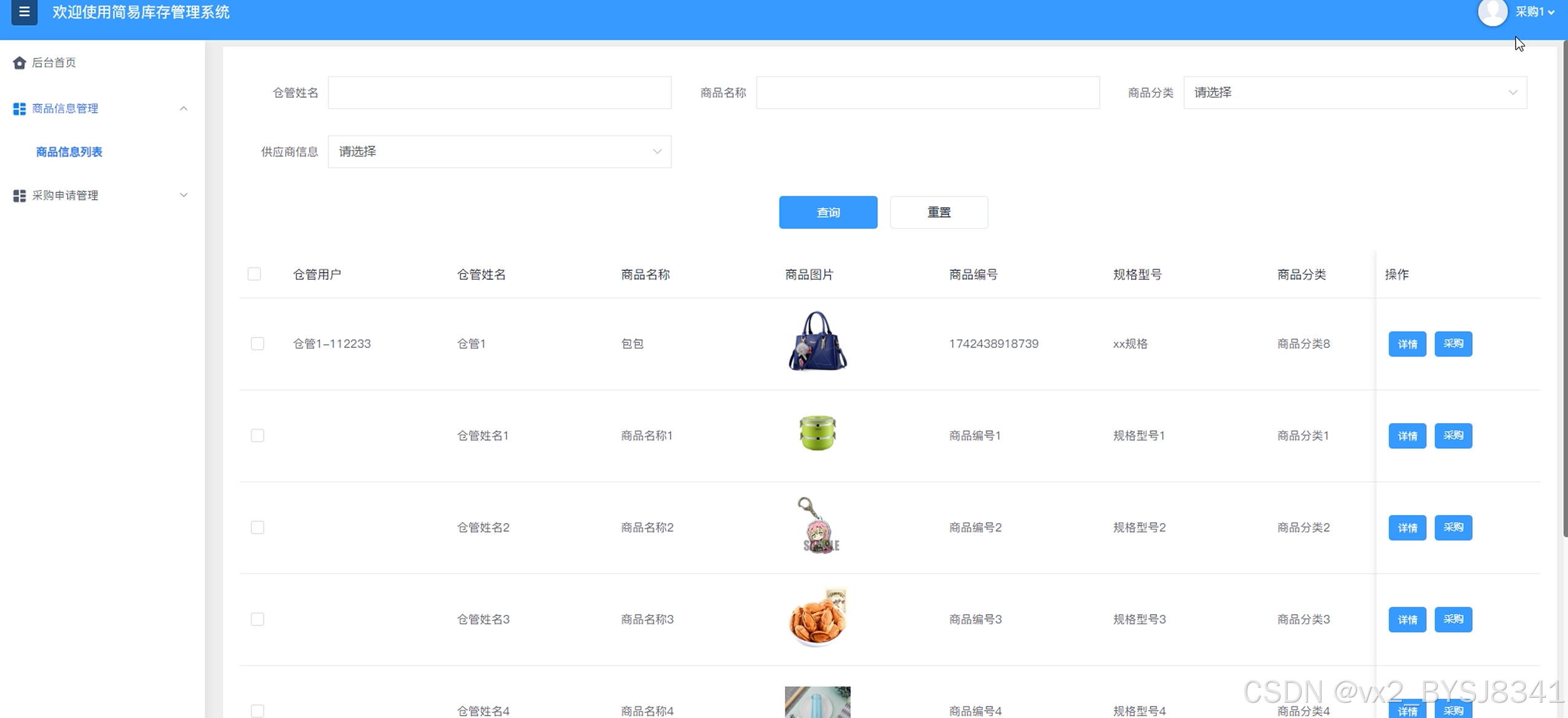Toggle the select-all checkbox in table header
The height and width of the screenshot is (718, 1568).
click(254, 274)
